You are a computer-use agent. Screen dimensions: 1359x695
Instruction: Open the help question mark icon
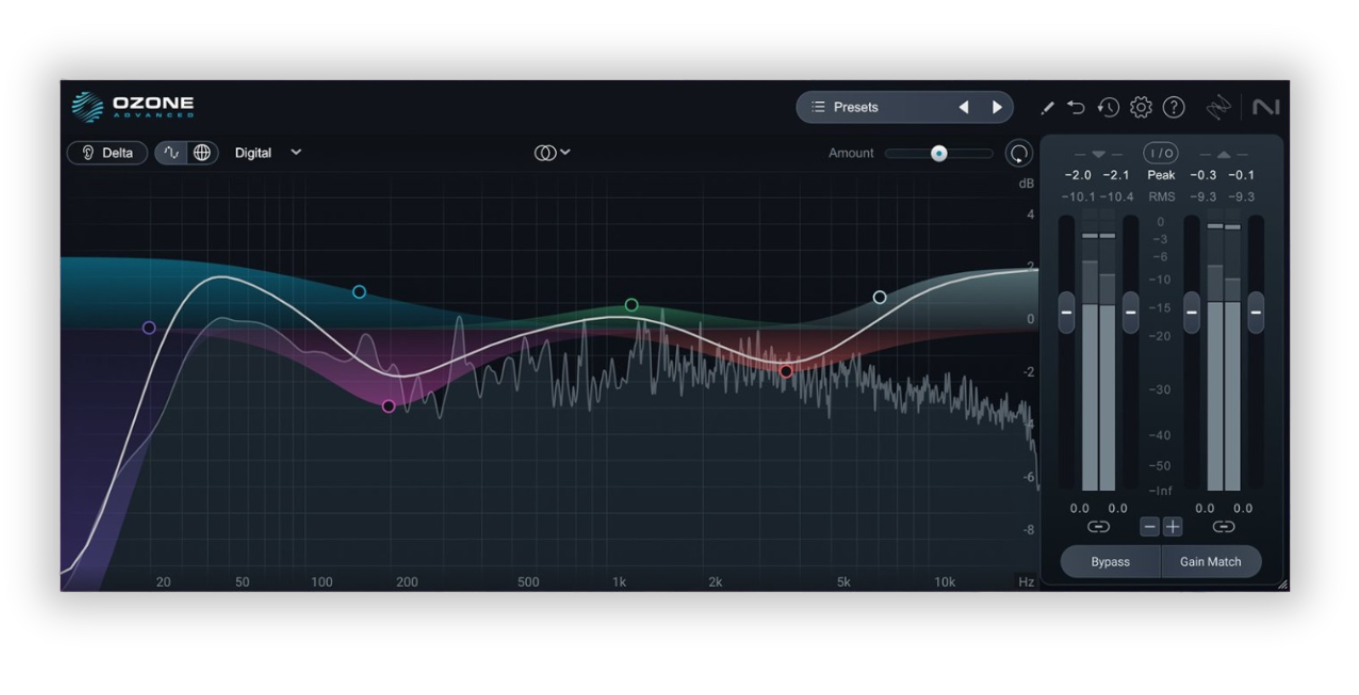(x=1174, y=107)
